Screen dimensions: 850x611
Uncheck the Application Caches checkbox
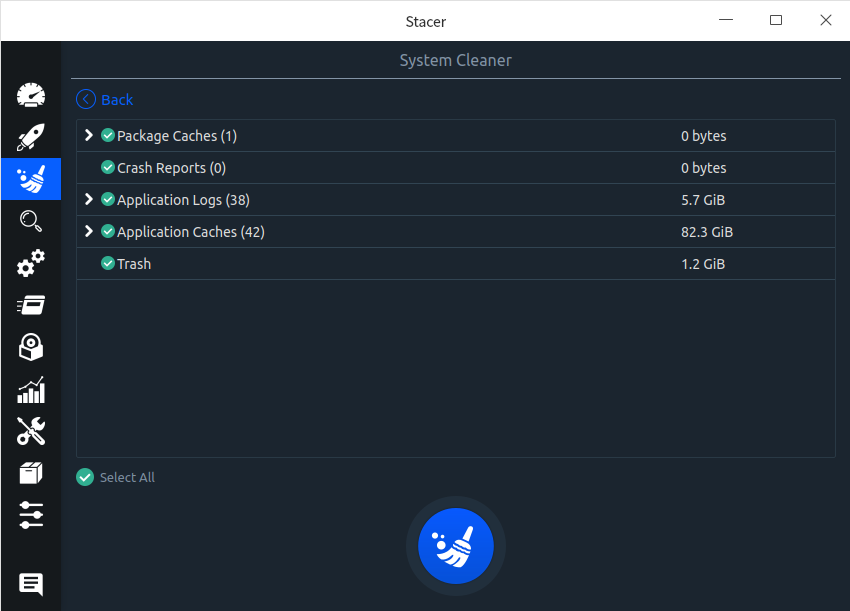[108, 231]
